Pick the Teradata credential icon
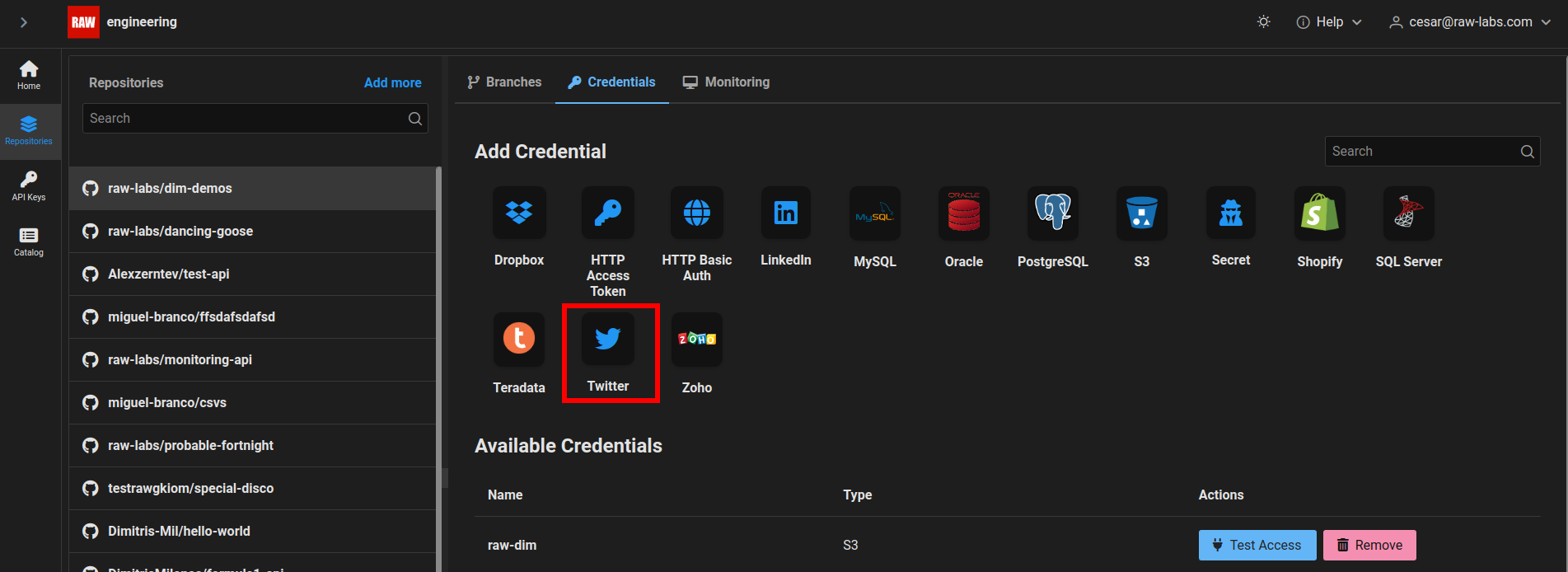This screenshot has height=572, width=1568. pos(519,339)
